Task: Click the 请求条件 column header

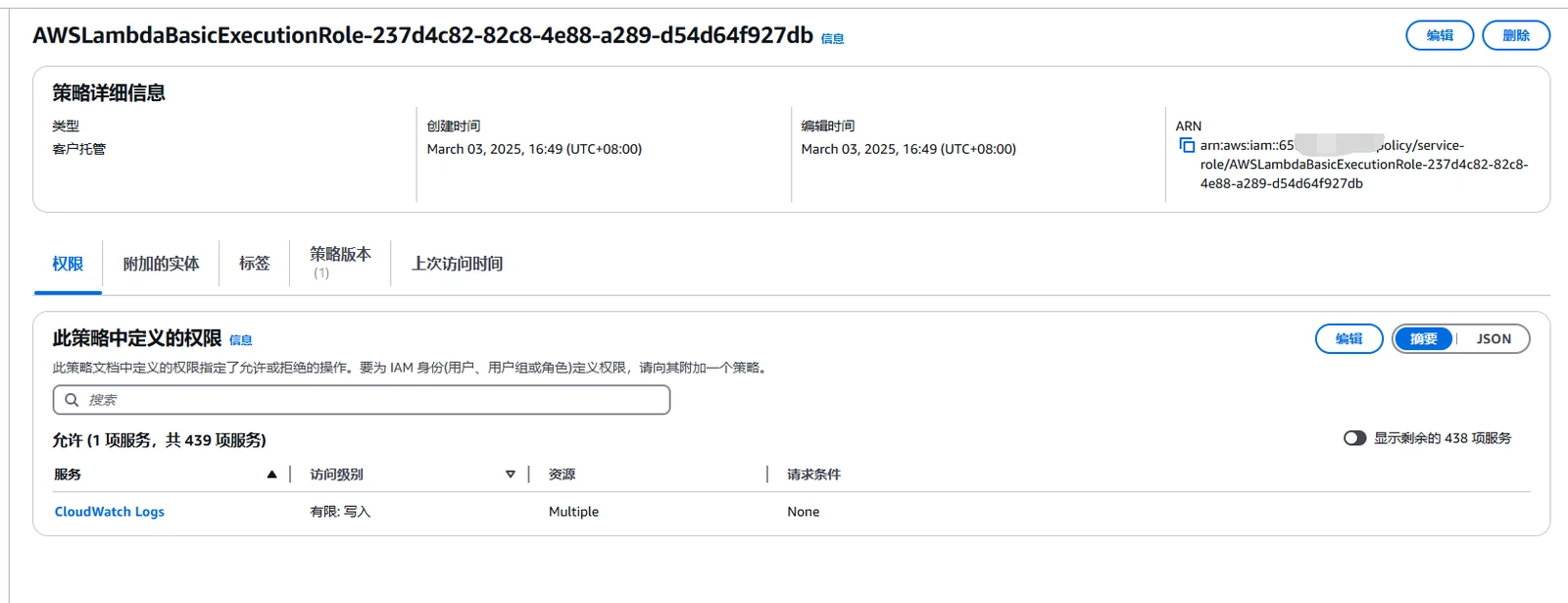Action: 814,475
